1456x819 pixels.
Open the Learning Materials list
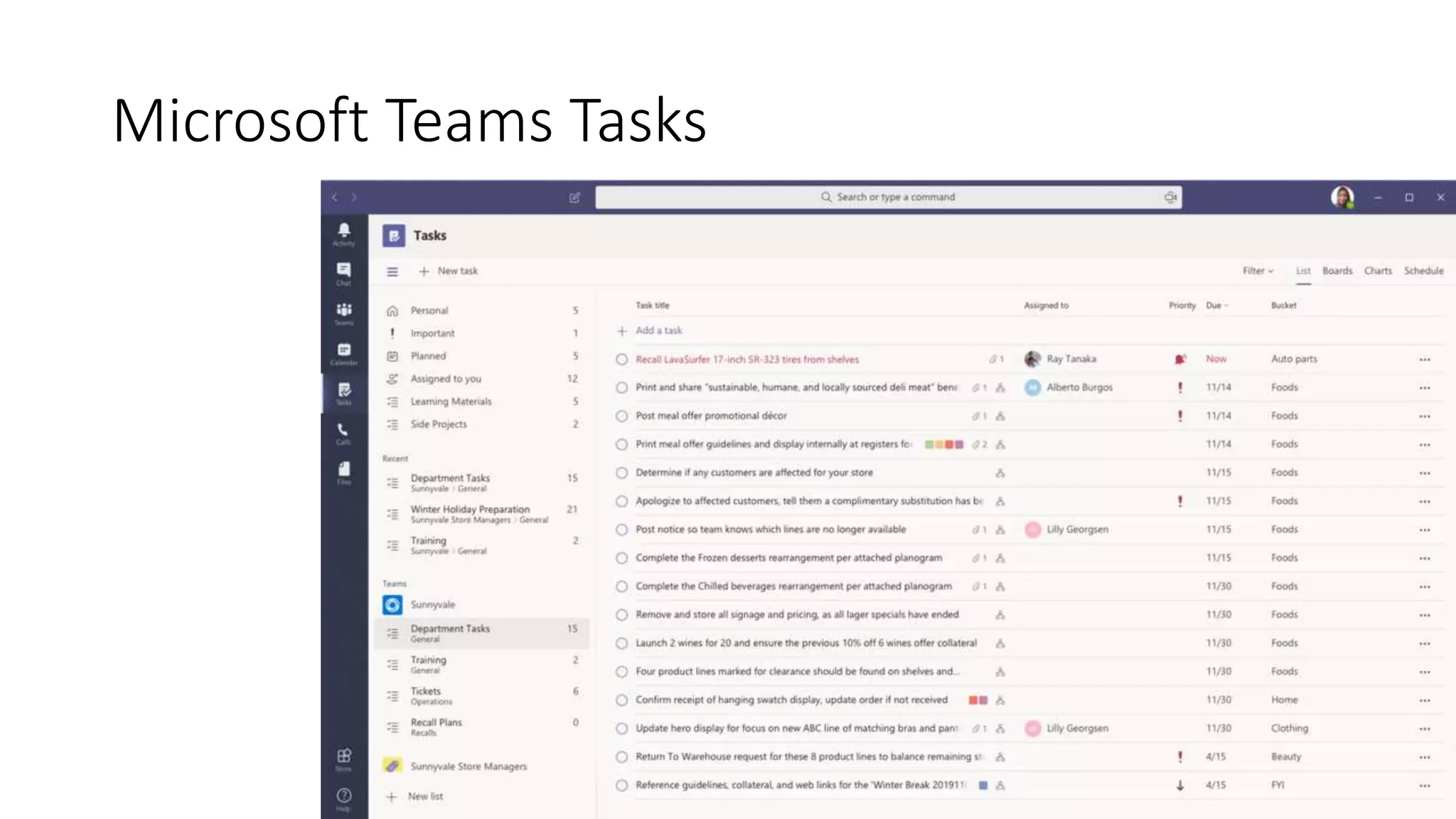pyautogui.click(x=482, y=402)
